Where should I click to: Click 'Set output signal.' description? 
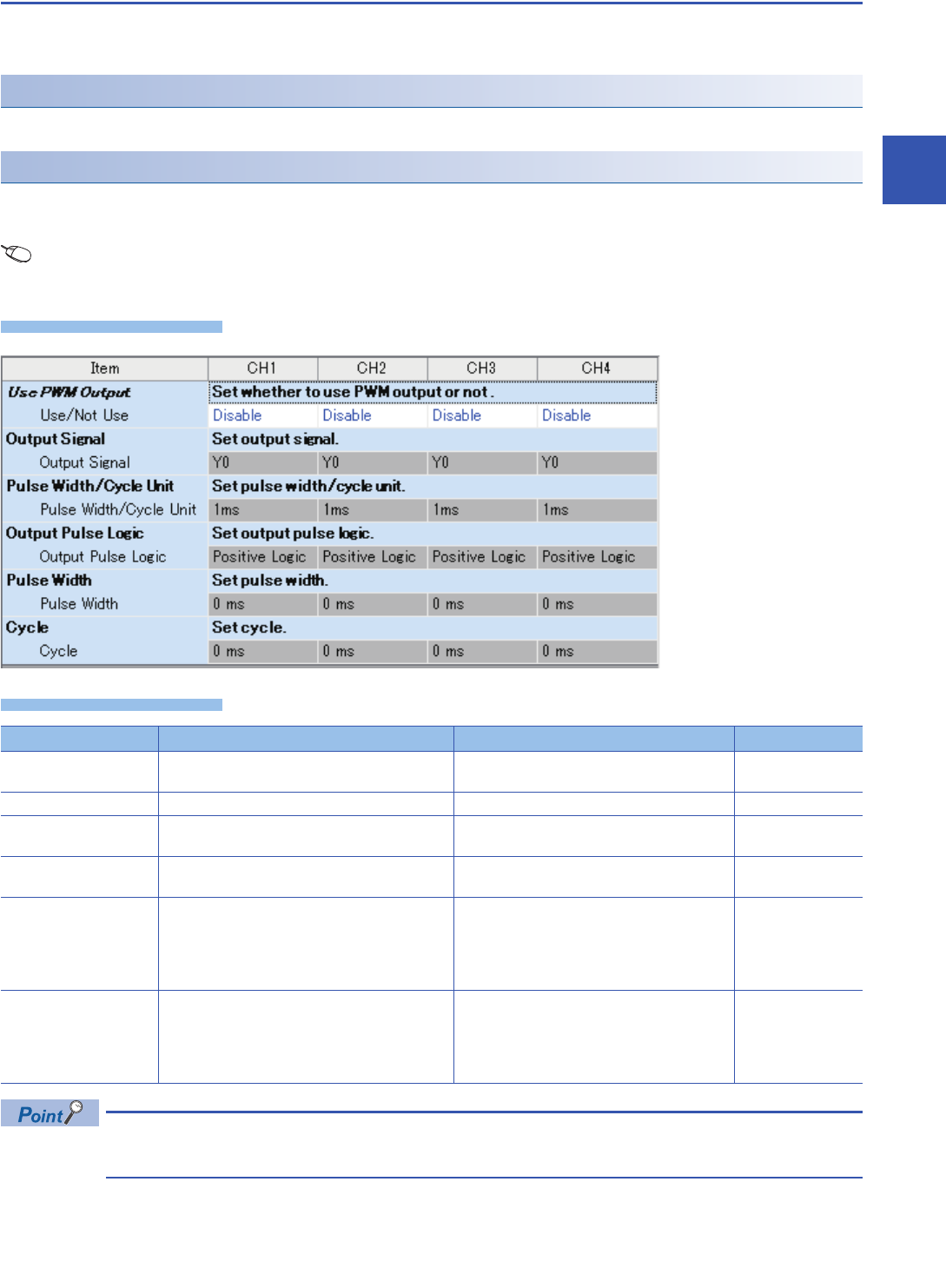(x=275, y=439)
